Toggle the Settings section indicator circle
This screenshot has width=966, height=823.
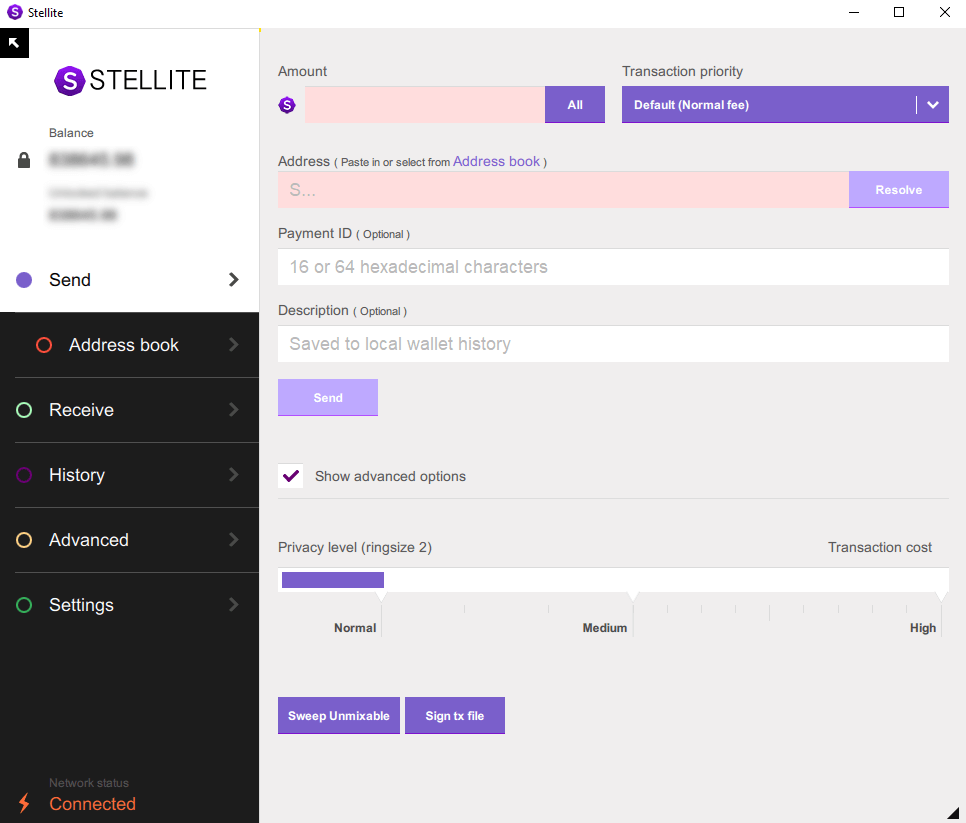[24, 604]
